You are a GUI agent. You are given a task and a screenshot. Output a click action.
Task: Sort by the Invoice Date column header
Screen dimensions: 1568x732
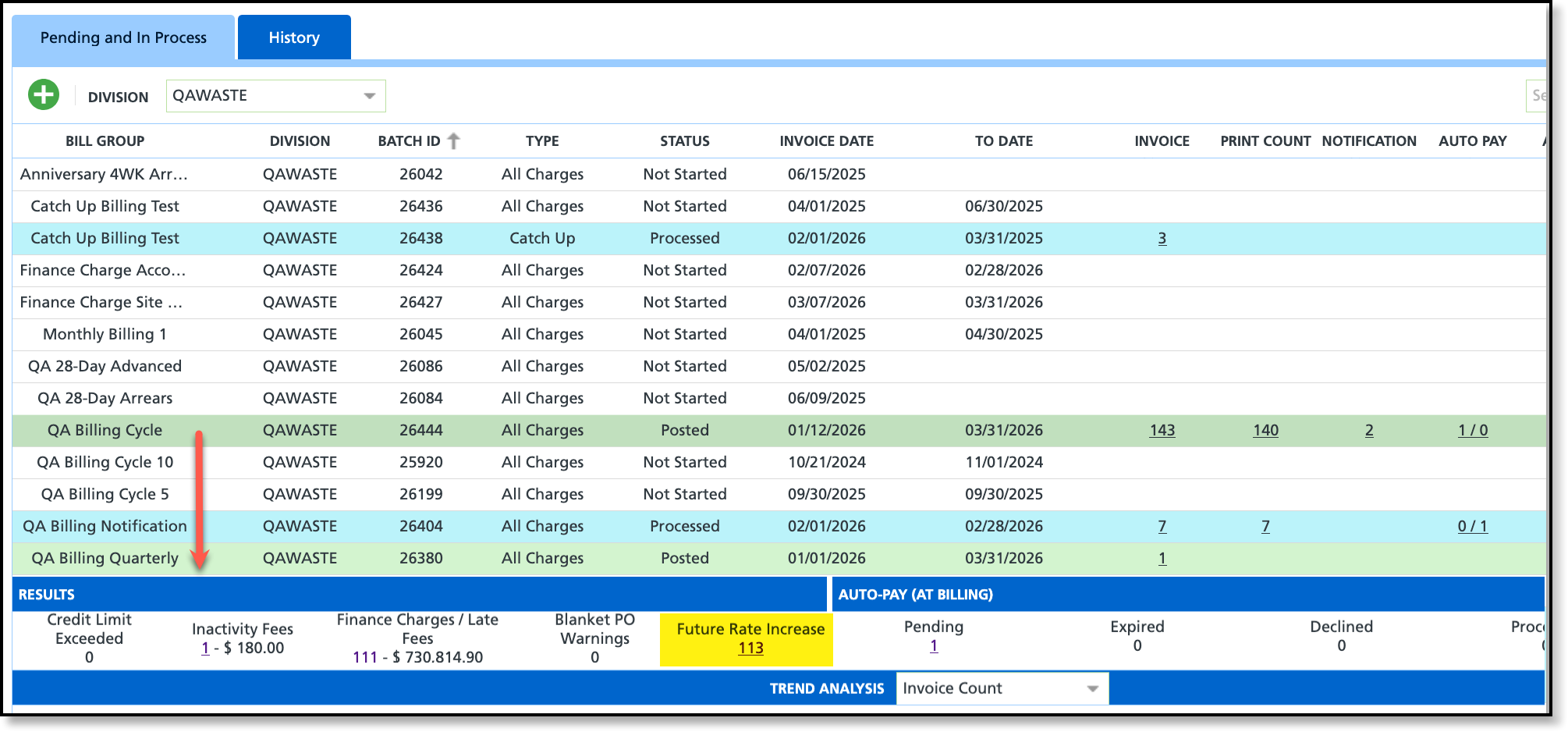827,141
